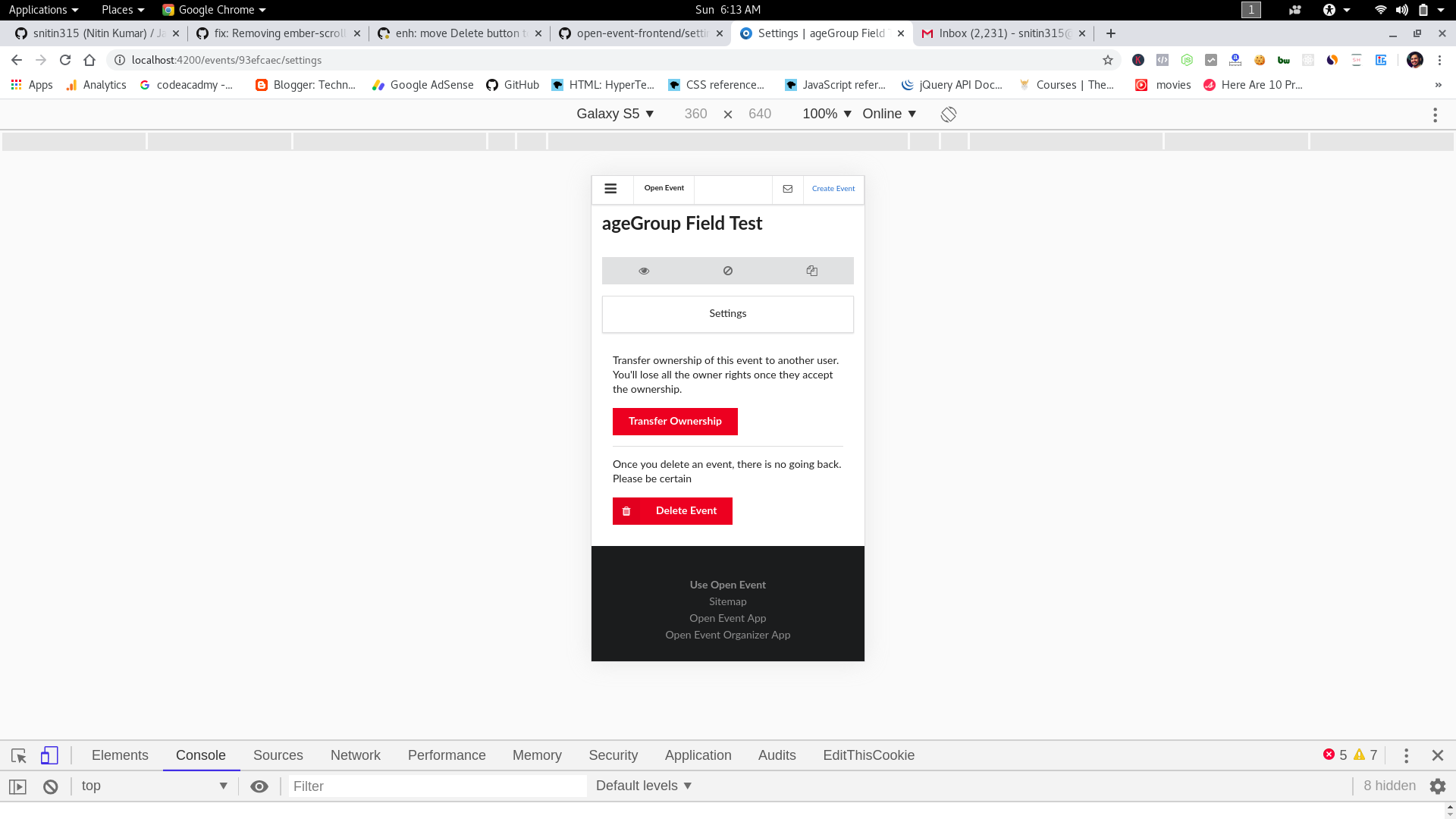Expand the Galaxy S5 device dropdown
1456x819 pixels.
coord(615,114)
